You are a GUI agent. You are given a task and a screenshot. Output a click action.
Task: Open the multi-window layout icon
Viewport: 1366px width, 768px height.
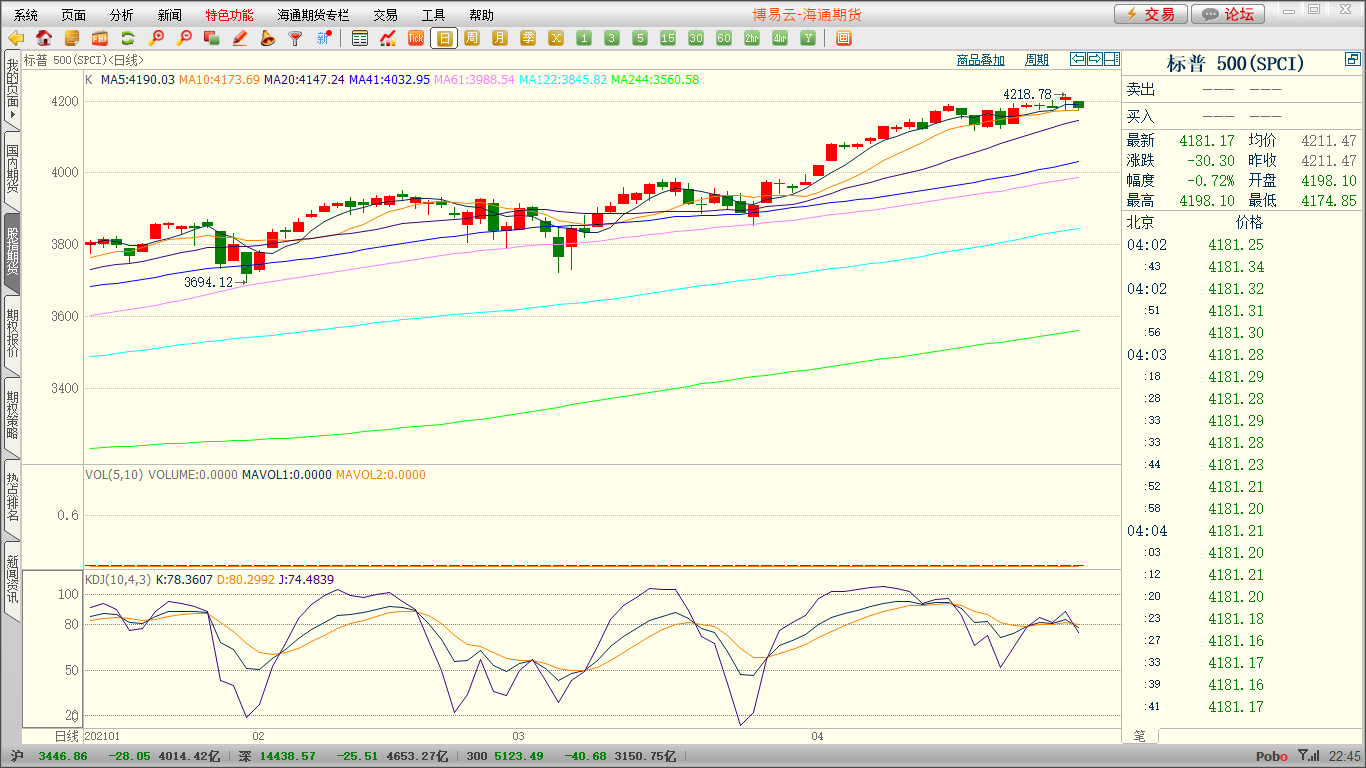[x=844, y=38]
